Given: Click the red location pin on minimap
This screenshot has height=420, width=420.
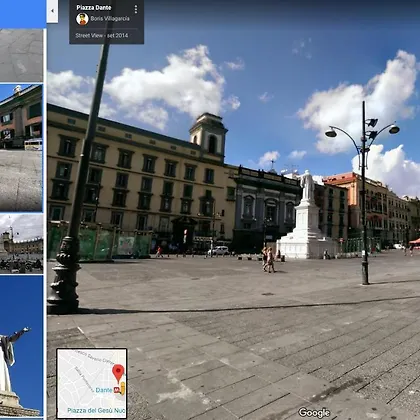Looking at the screenshot, I should click(x=118, y=373).
